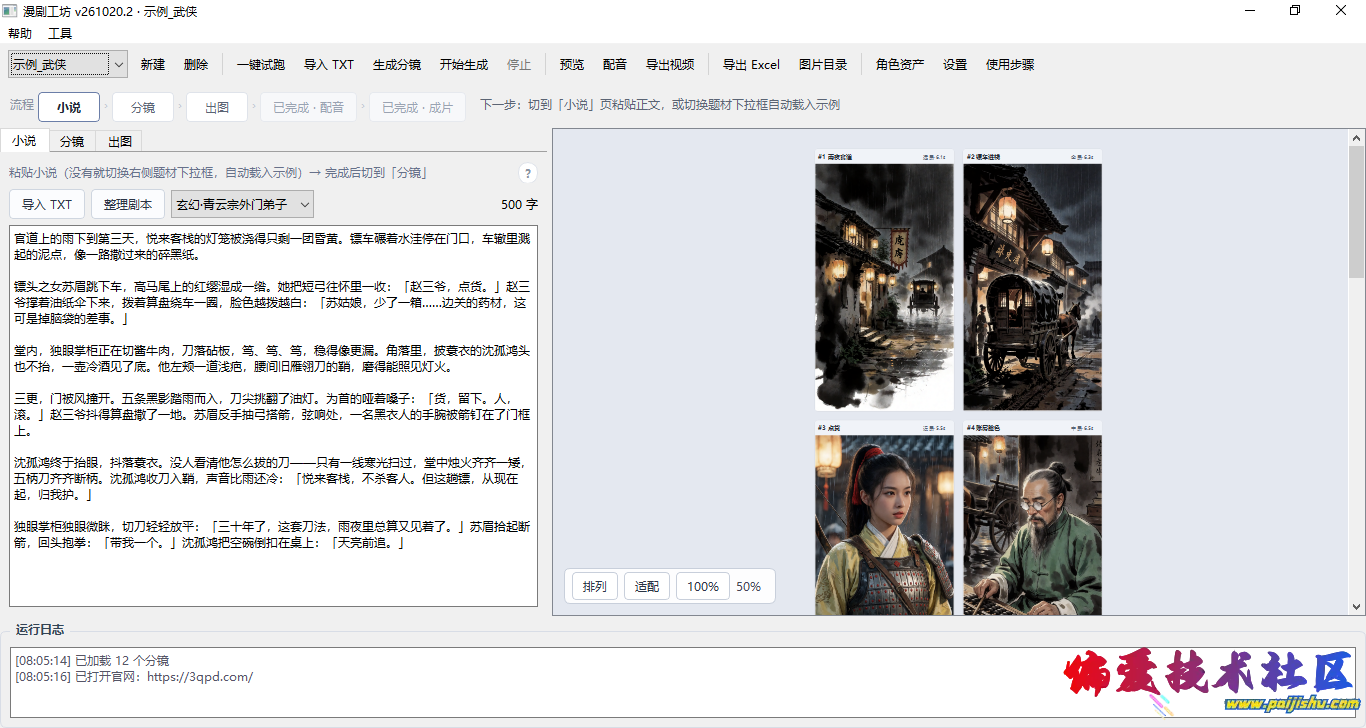The height and width of the screenshot is (728, 1366).
Task: Open 图片目录 from the toolbar
Action: tap(823, 65)
